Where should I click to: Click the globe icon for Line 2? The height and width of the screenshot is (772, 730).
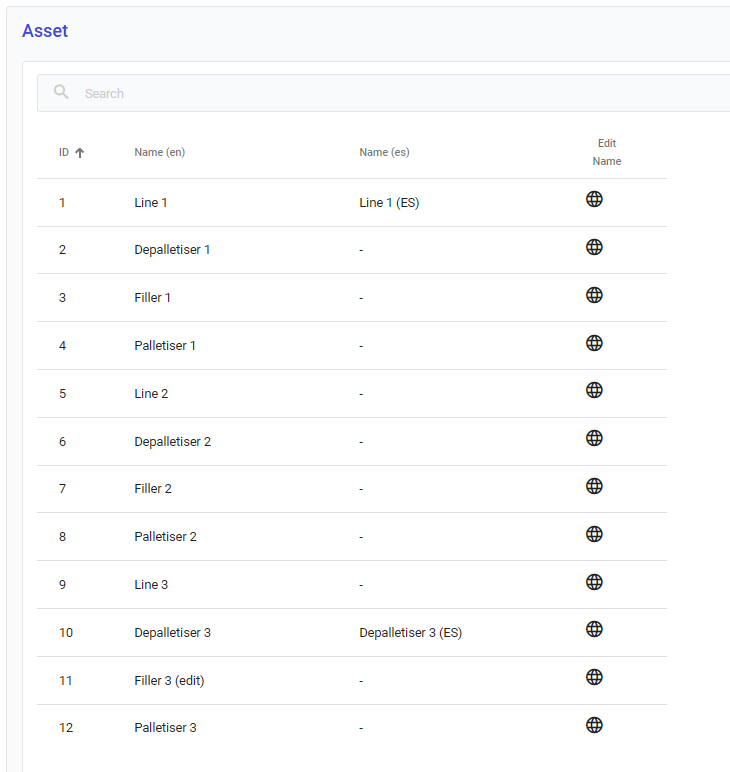pos(594,390)
